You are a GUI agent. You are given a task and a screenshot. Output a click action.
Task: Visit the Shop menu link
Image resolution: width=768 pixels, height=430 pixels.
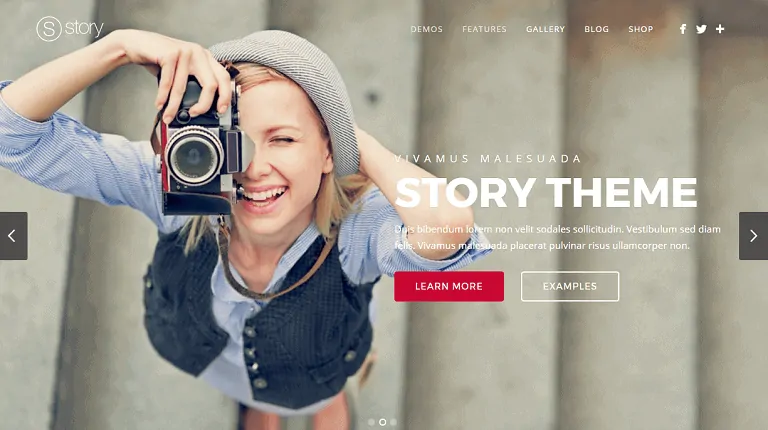[641, 29]
